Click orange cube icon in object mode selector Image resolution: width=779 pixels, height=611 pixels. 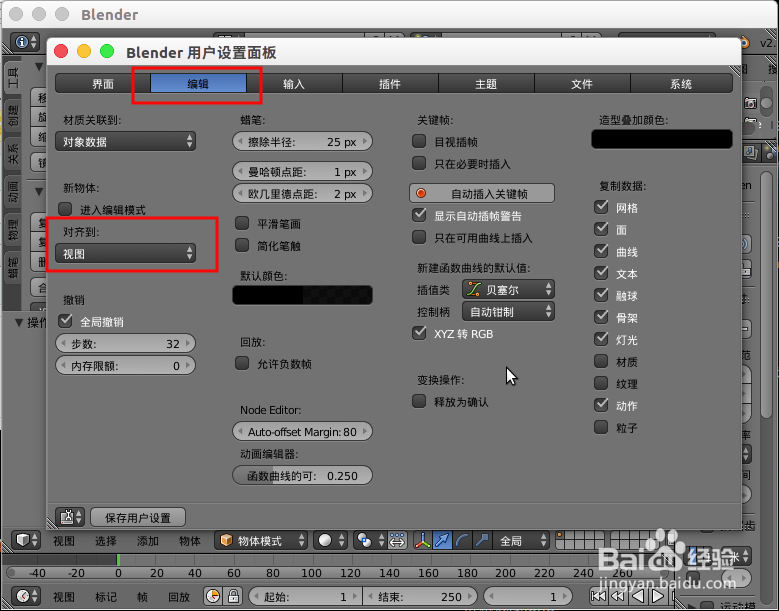point(227,540)
